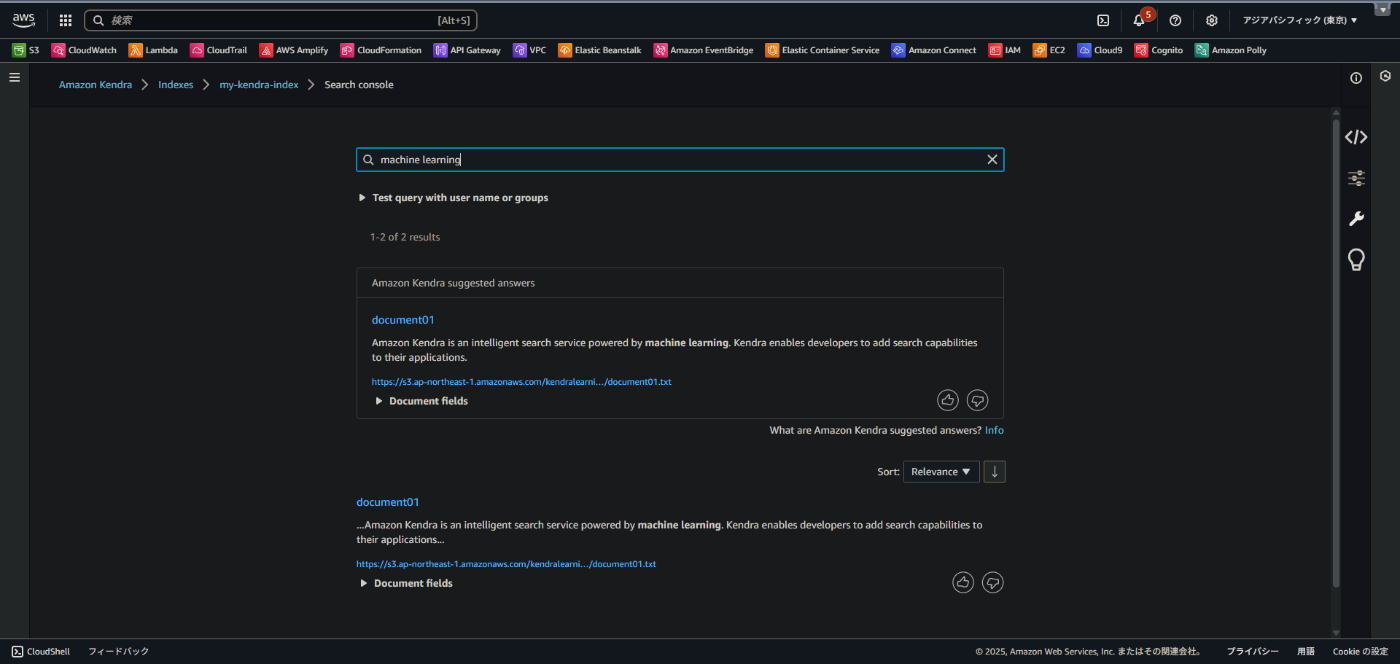Focus the Kendra query search field
The height and width of the screenshot is (664, 1400).
tap(680, 160)
